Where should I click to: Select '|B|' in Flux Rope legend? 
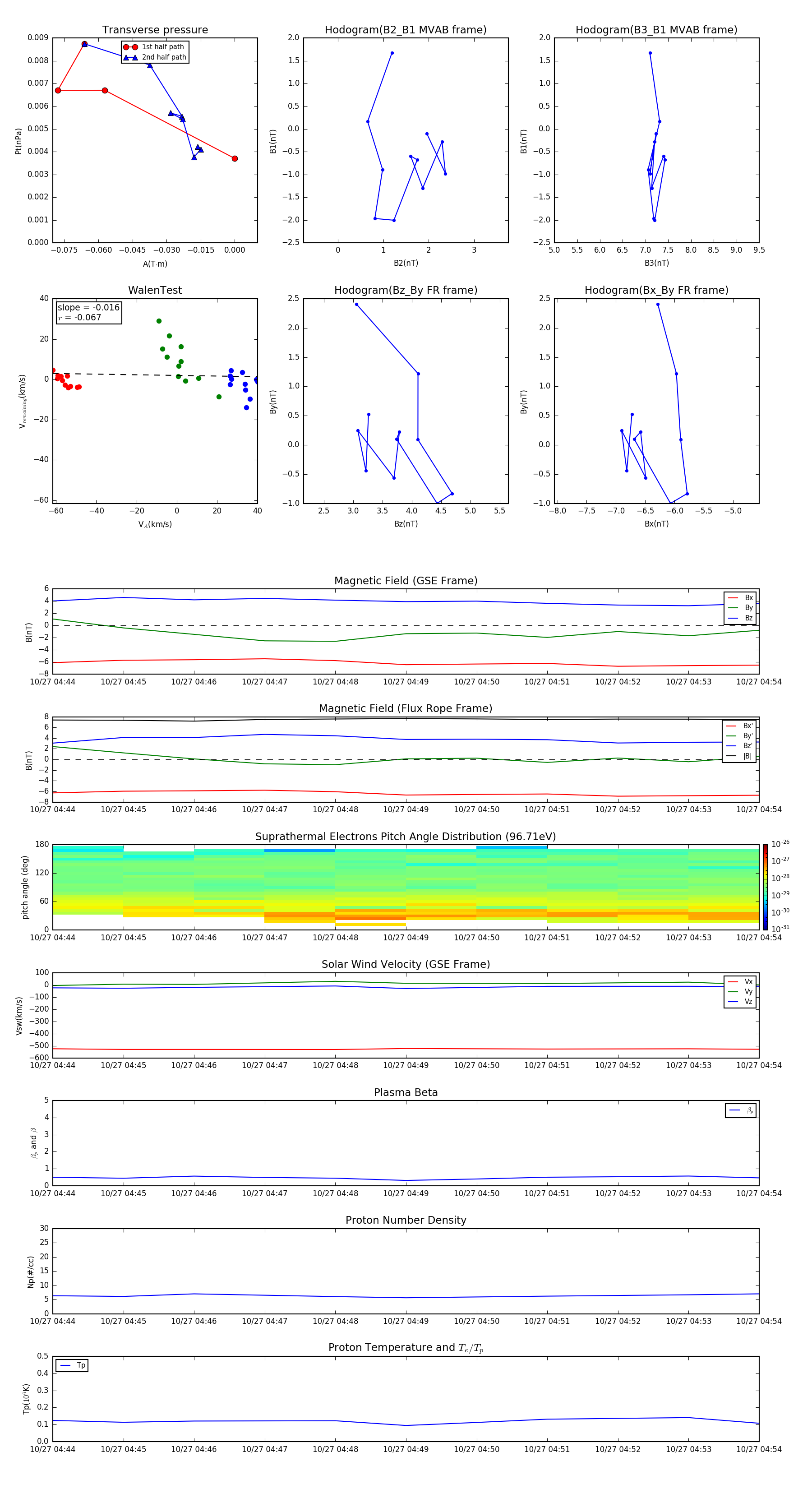click(740, 756)
